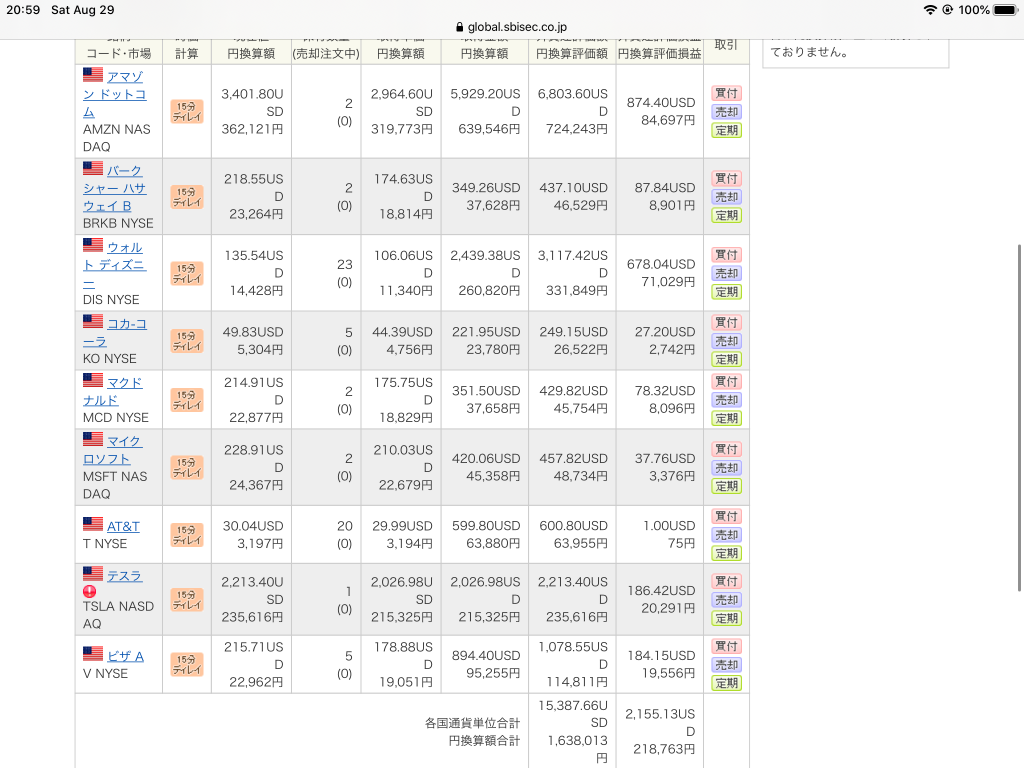Tap the US flag beside the Coca-Cola link
The width and height of the screenshot is (1024, 768).
pos(93,321)
